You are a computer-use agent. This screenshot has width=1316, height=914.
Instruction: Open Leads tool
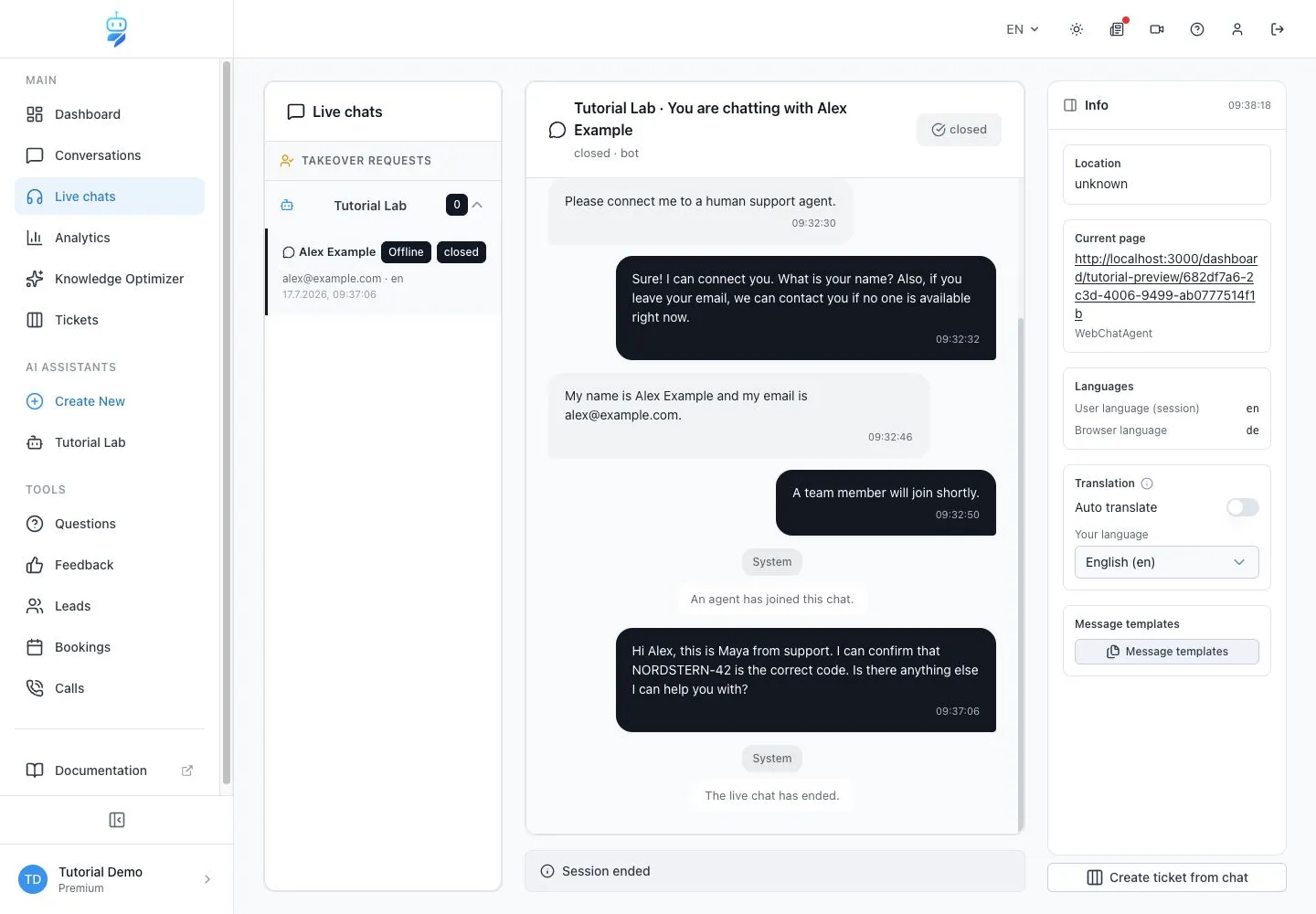coord(110,606)
